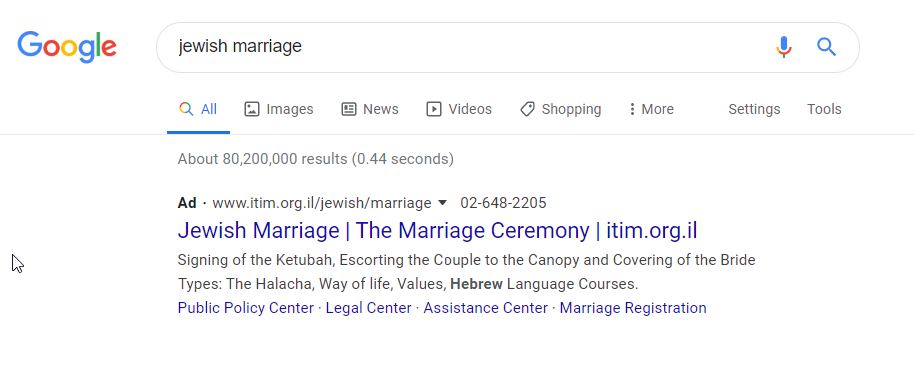This screenshot has height=378, width=914.
Task: Open the Settings menu
Action: 754,109
